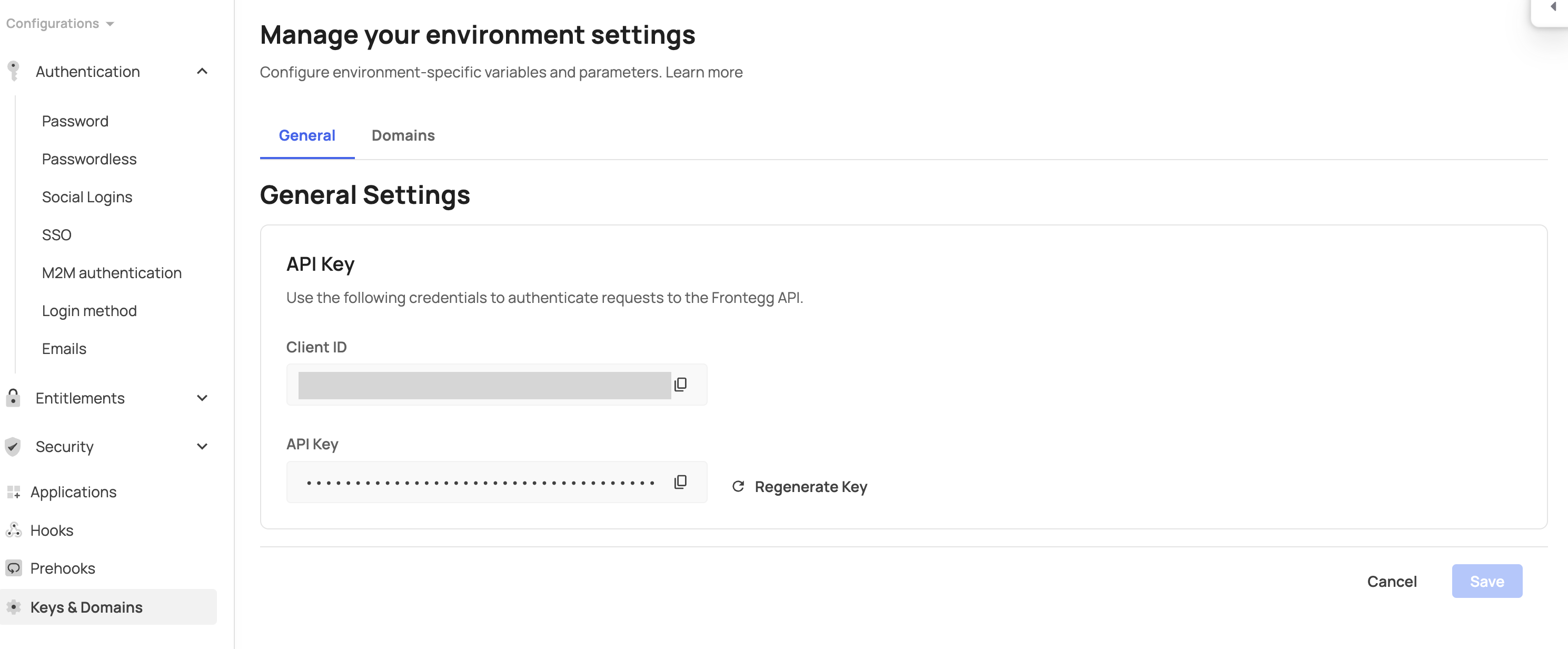
Task: Click the Applications grid icon
Action: (13, 492)
